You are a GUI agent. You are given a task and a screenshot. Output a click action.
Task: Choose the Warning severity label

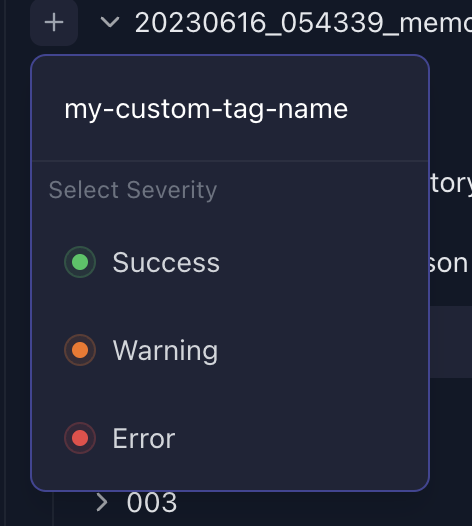pos(165,351)
